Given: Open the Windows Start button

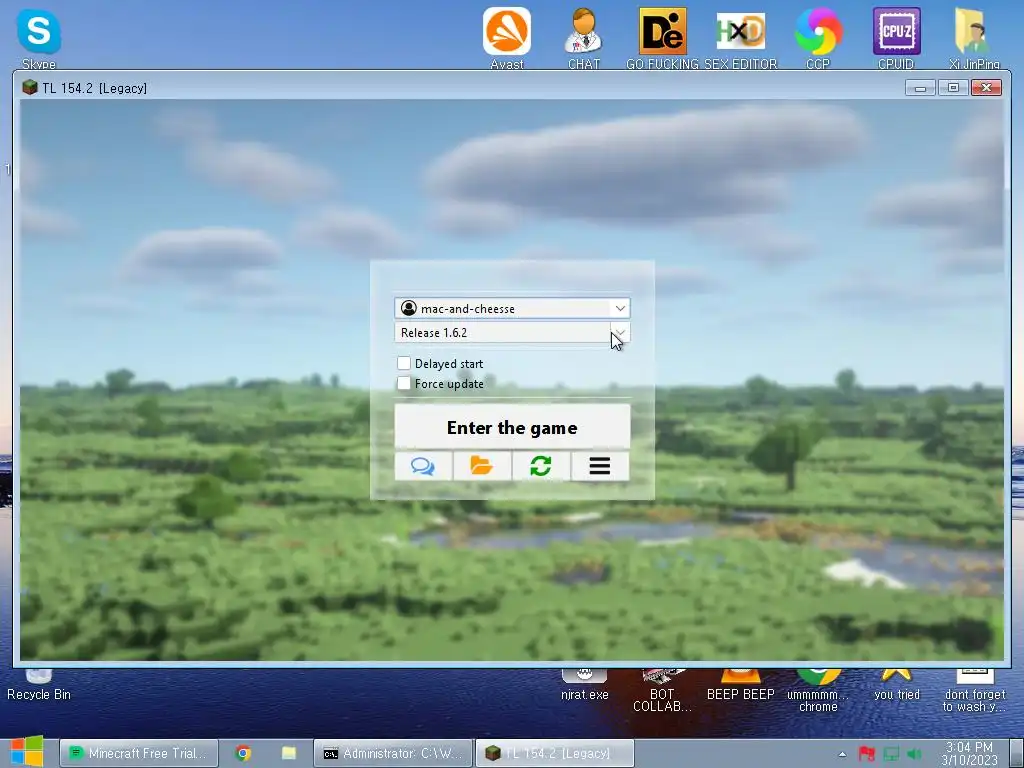Looking at the screenshot, I should (x=26, y=752).
